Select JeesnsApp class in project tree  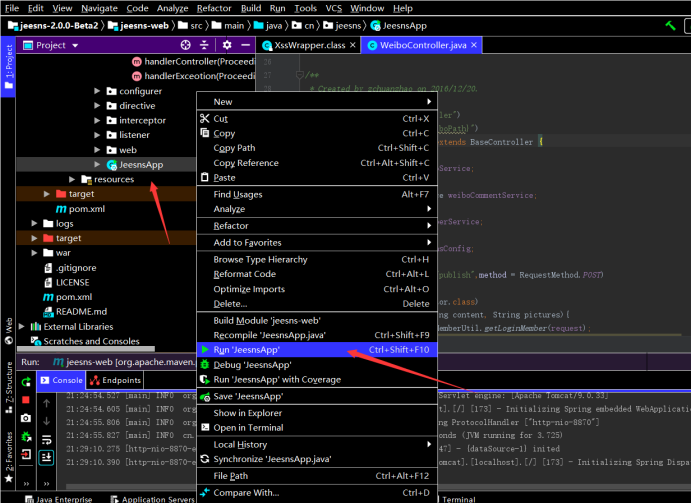pyautogui.click(x=141, y=165)
